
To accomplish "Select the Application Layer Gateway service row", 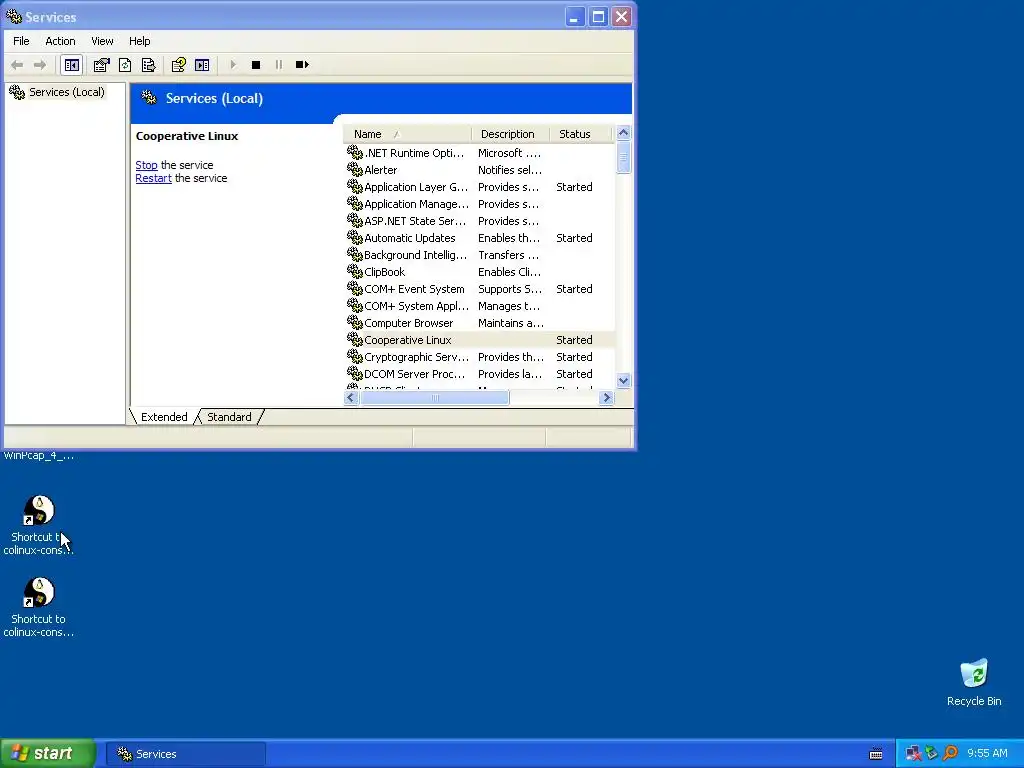I will 479,187.
